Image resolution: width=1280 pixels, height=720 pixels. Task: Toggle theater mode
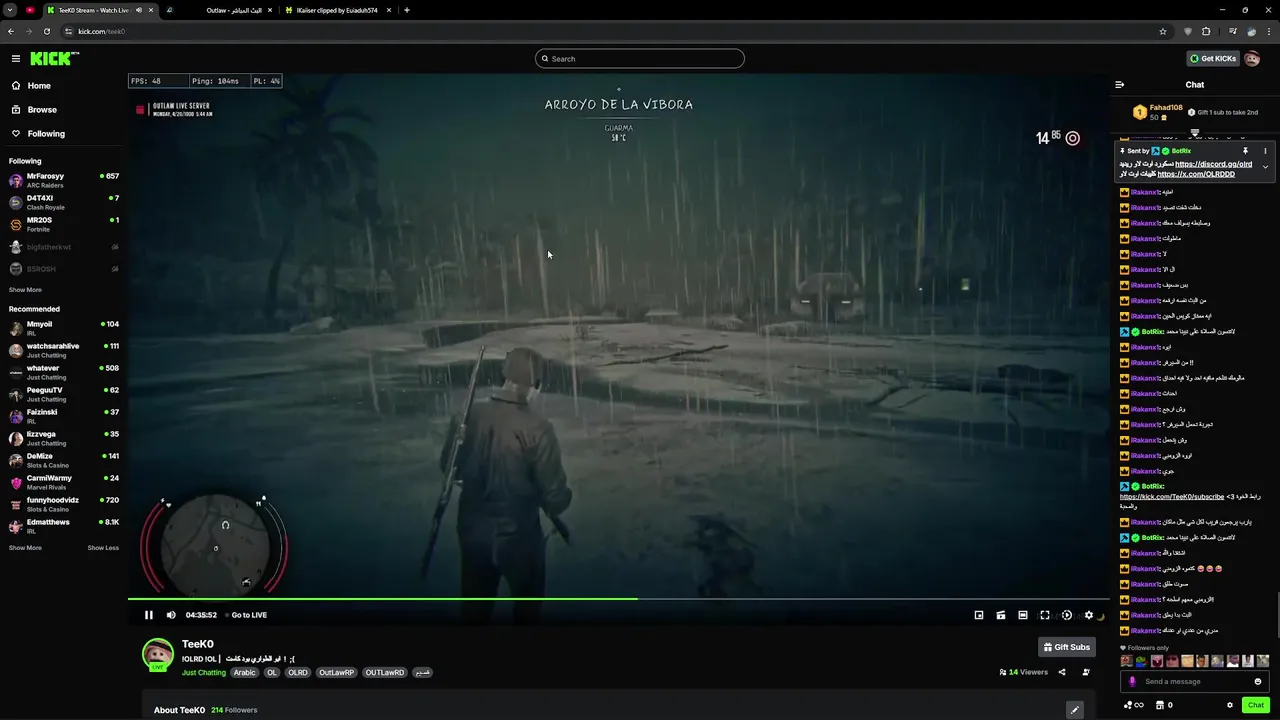1023,615
